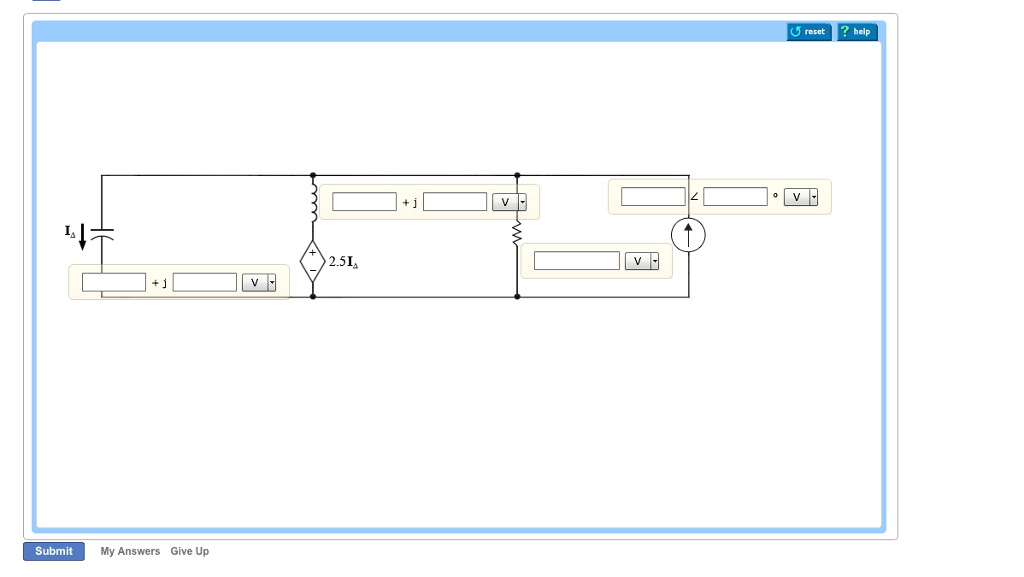Image resolution: width=1024 pixels, height=577 pixels.
Task: Select the 2.5IΔ dependent source diamond
Action: (x=313, y=260)
